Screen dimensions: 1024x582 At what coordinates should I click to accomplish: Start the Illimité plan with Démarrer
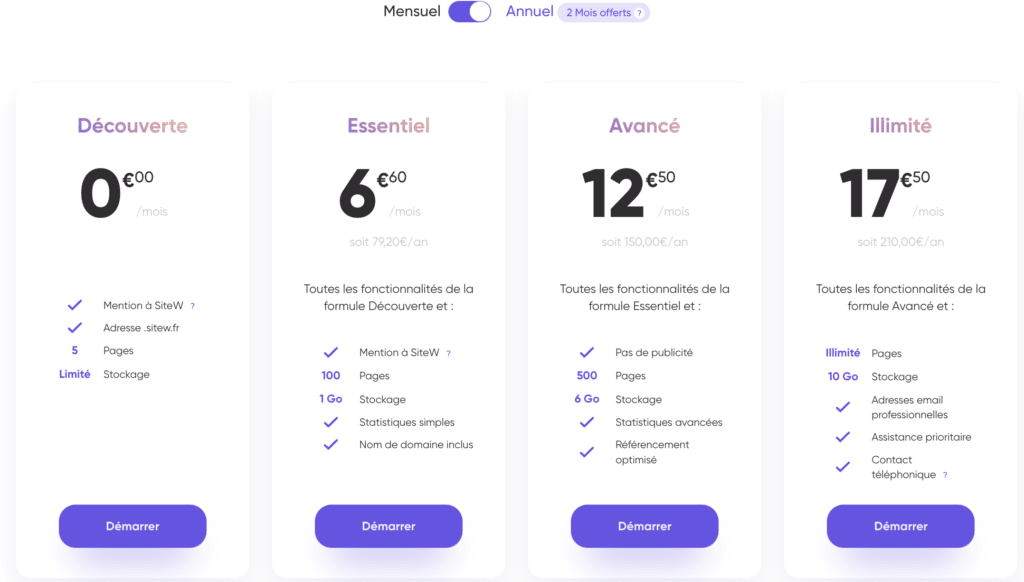[900, 526]
